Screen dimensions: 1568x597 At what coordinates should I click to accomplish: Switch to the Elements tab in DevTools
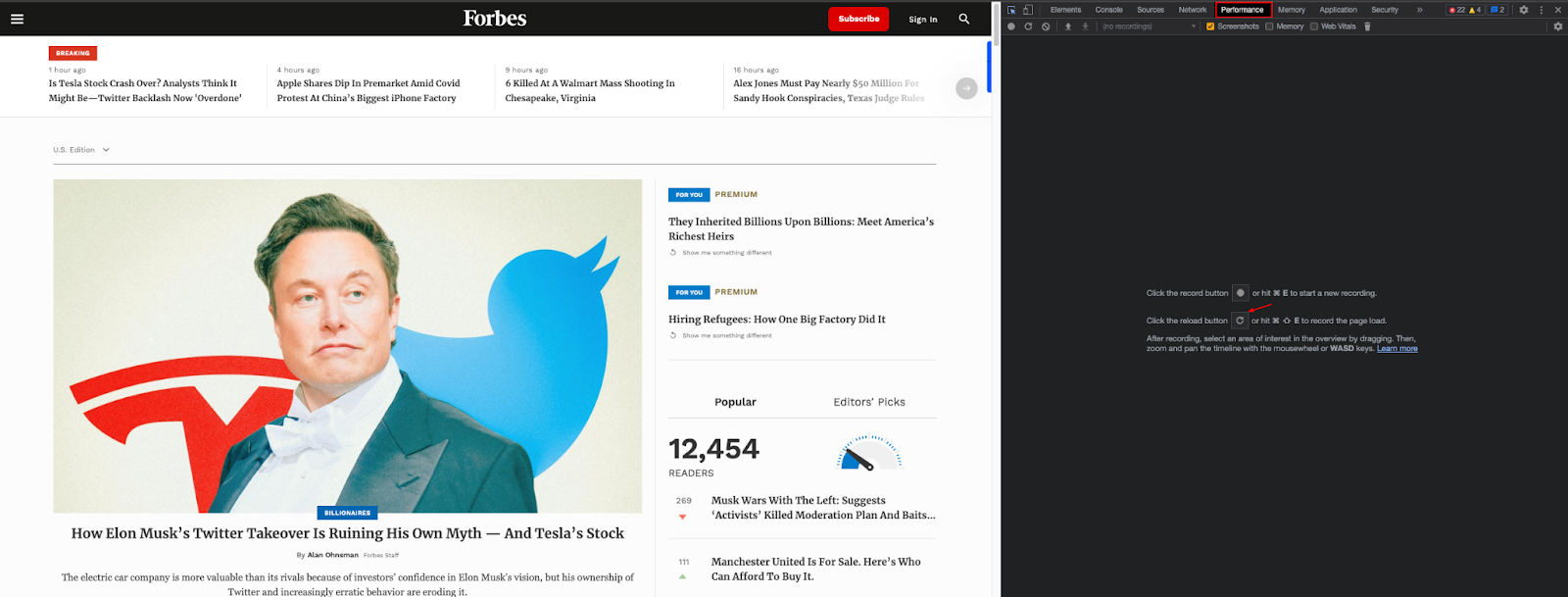tap(1065, 10)
